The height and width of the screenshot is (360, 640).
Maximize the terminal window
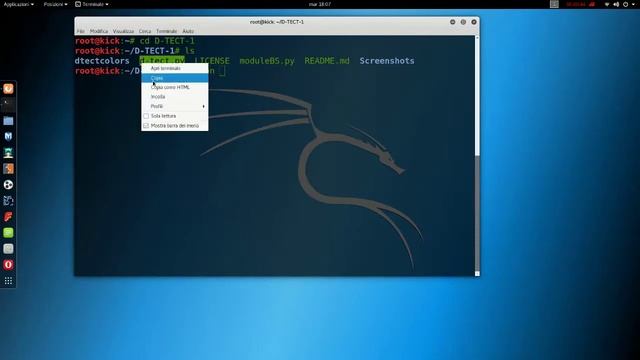463,22
